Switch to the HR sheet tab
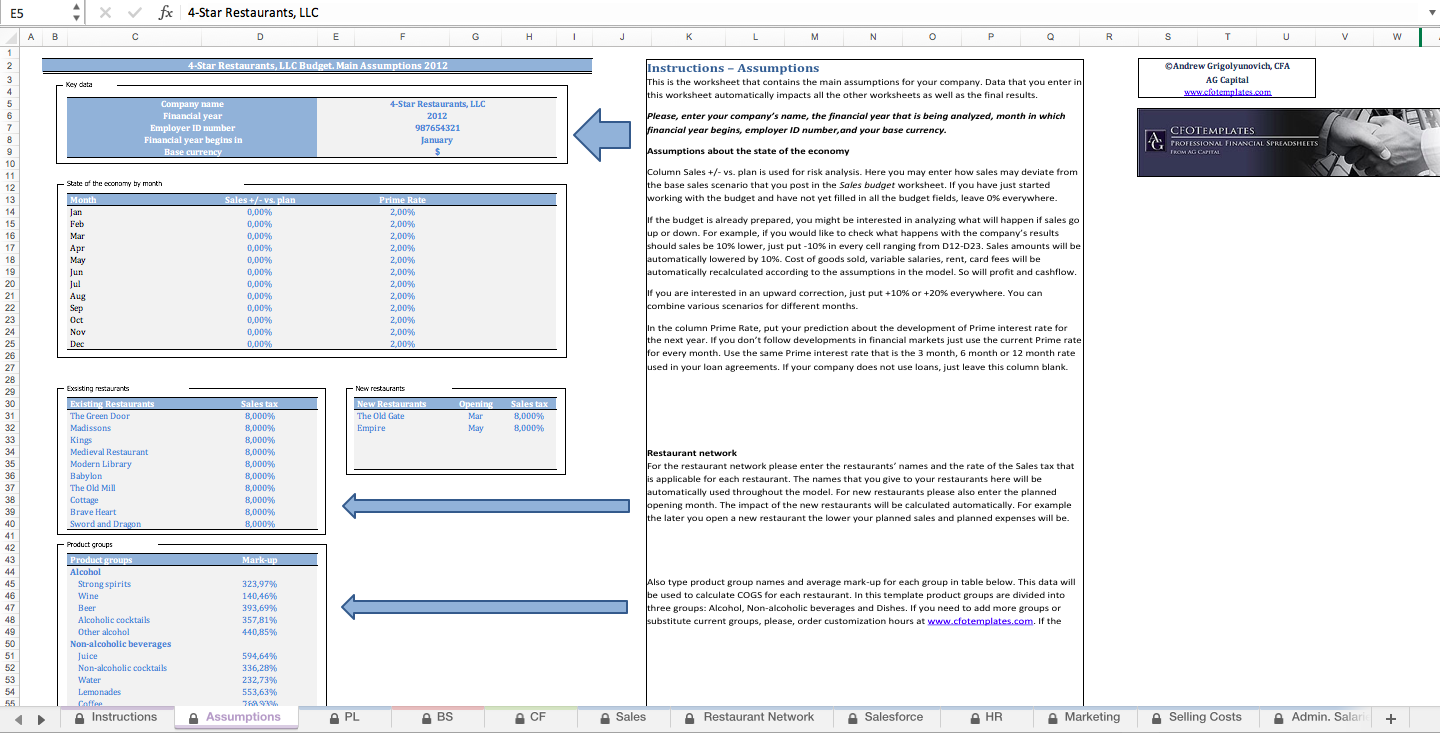Screen dimensions: 1440x733 [x=986, y=717]
